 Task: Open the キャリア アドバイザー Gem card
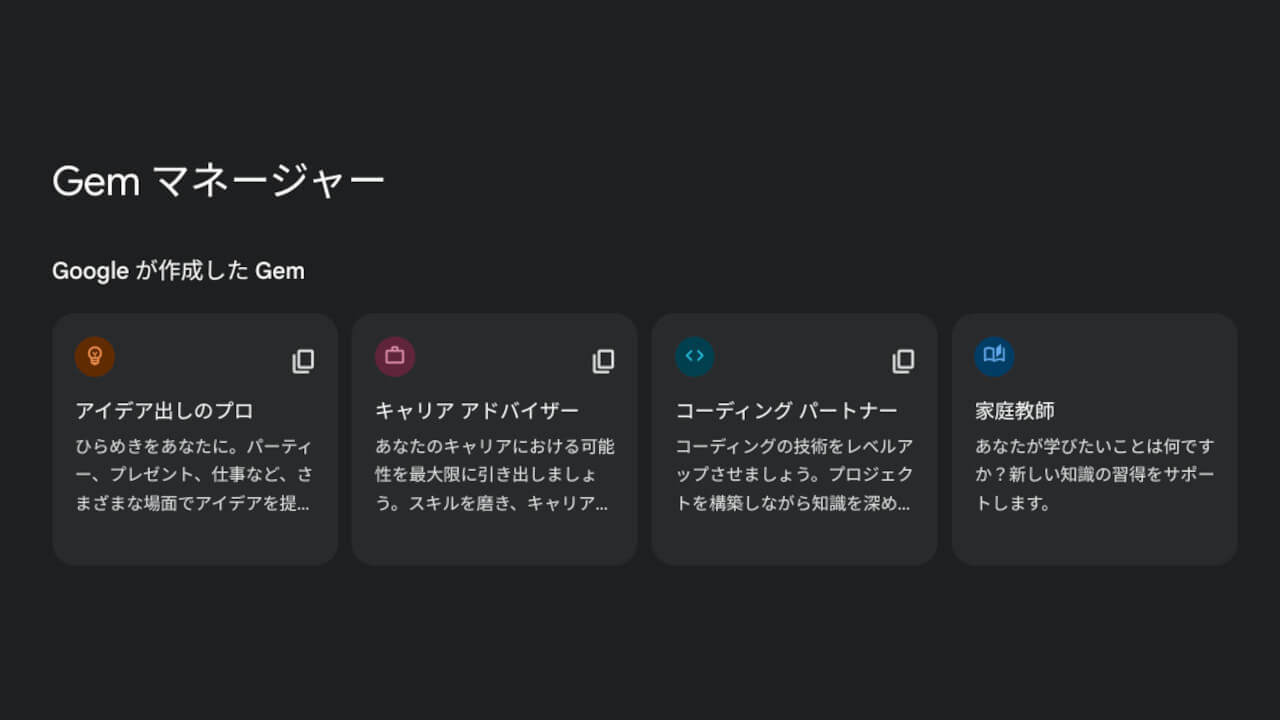494,470
